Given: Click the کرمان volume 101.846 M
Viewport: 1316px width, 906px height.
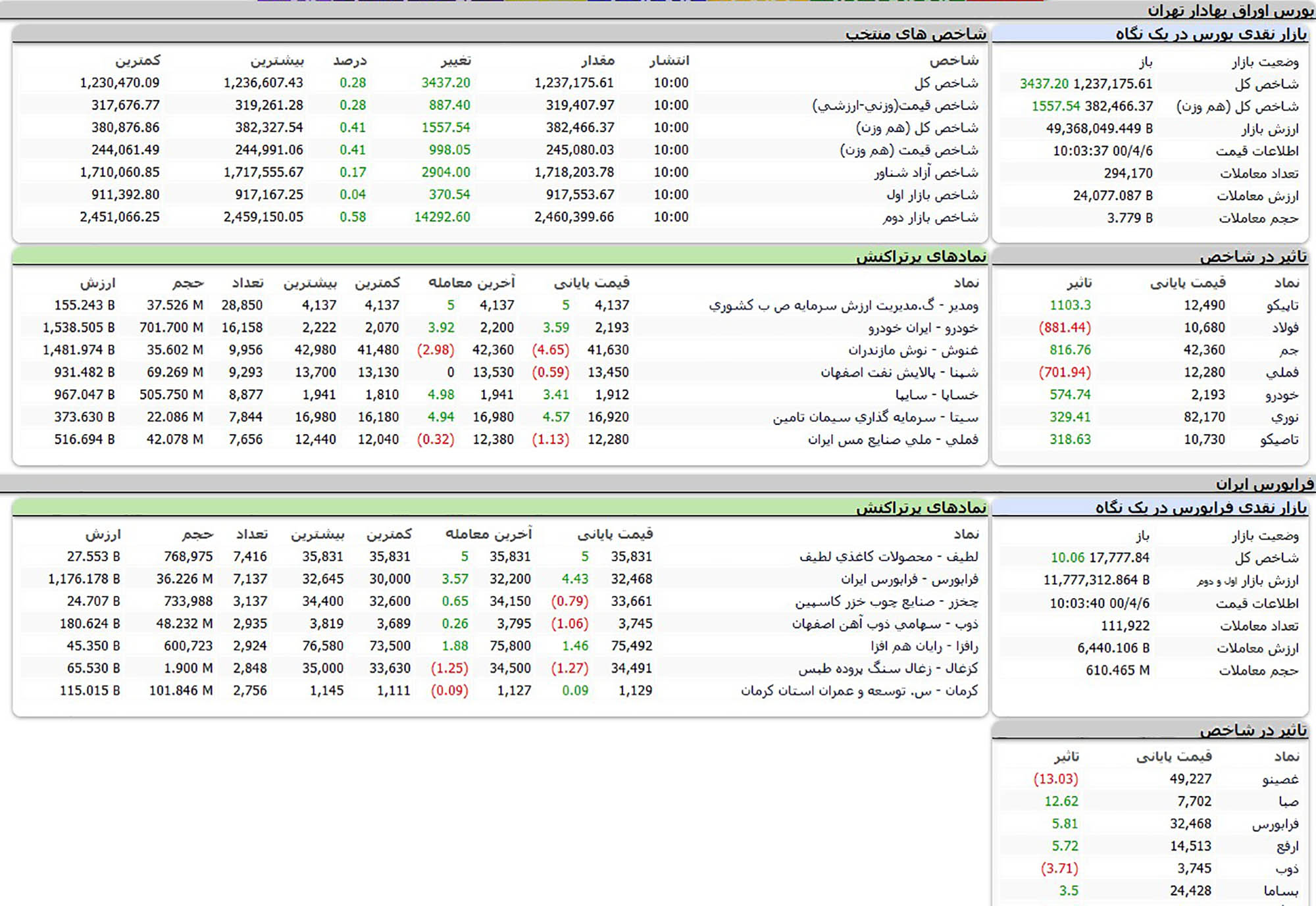Looking at the screenshot, I should pos(181,691).
